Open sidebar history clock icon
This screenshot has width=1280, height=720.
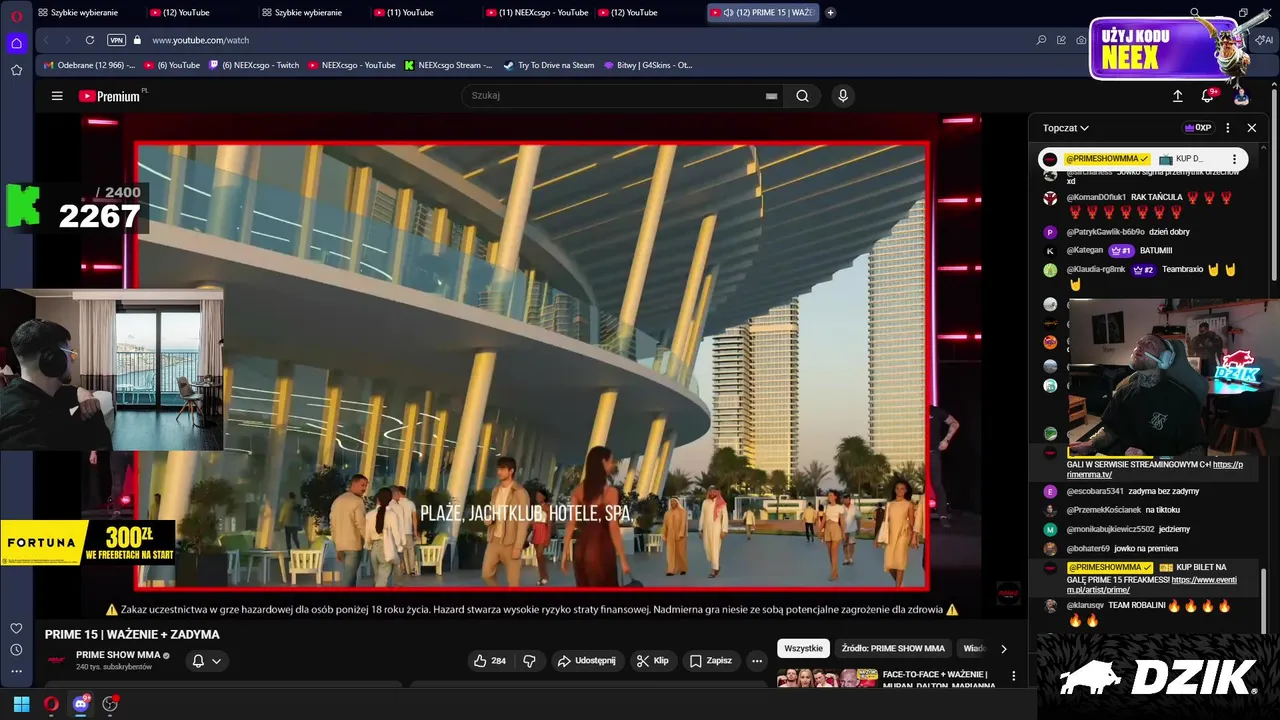(16, 650)
